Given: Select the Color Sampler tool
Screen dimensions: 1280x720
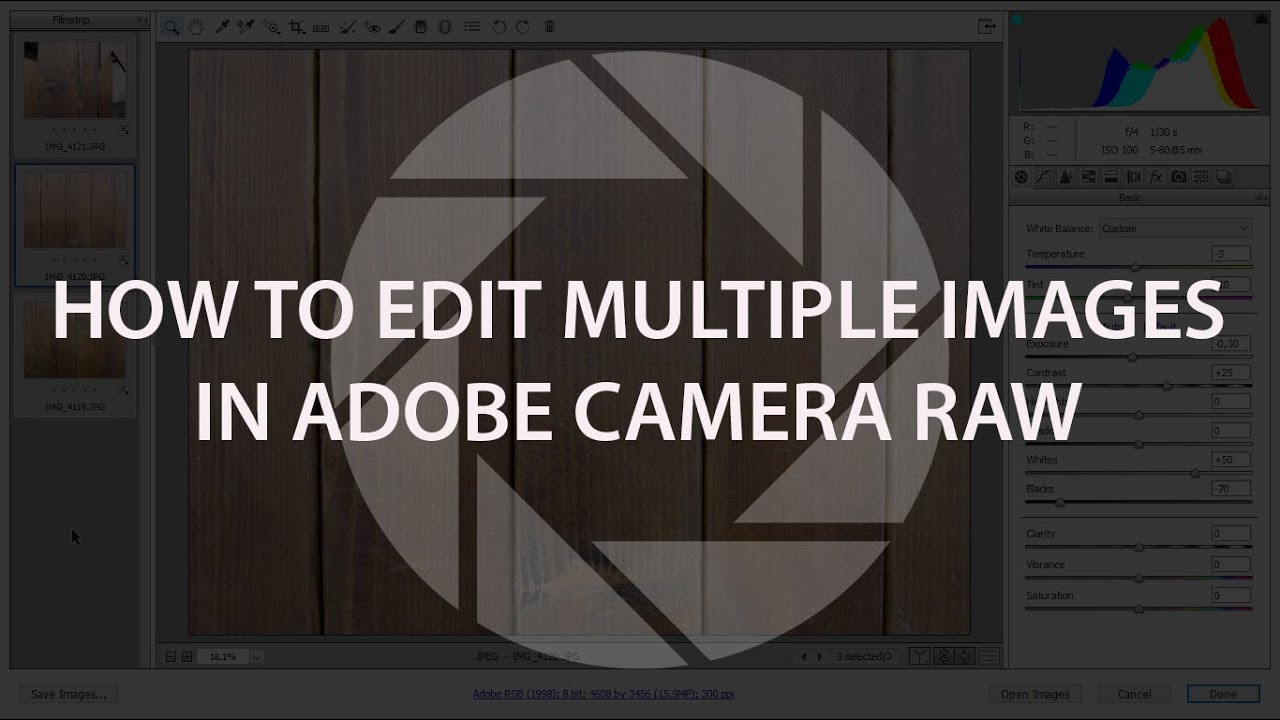Looking at the screenshot, I should pos(245,27).
